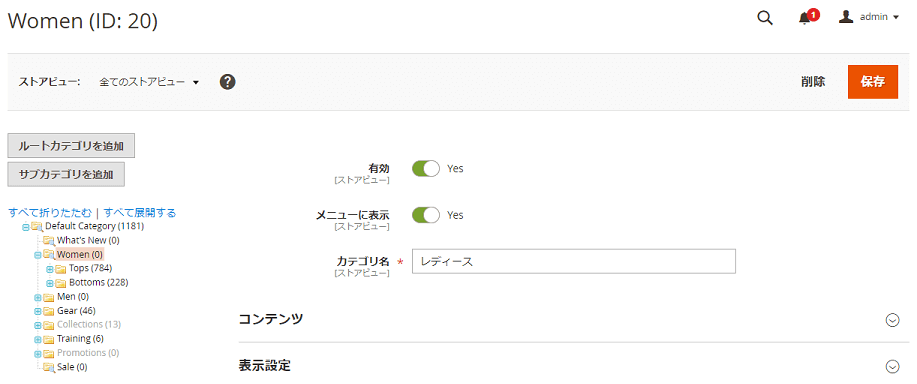Open notifications bell icon

805,18
